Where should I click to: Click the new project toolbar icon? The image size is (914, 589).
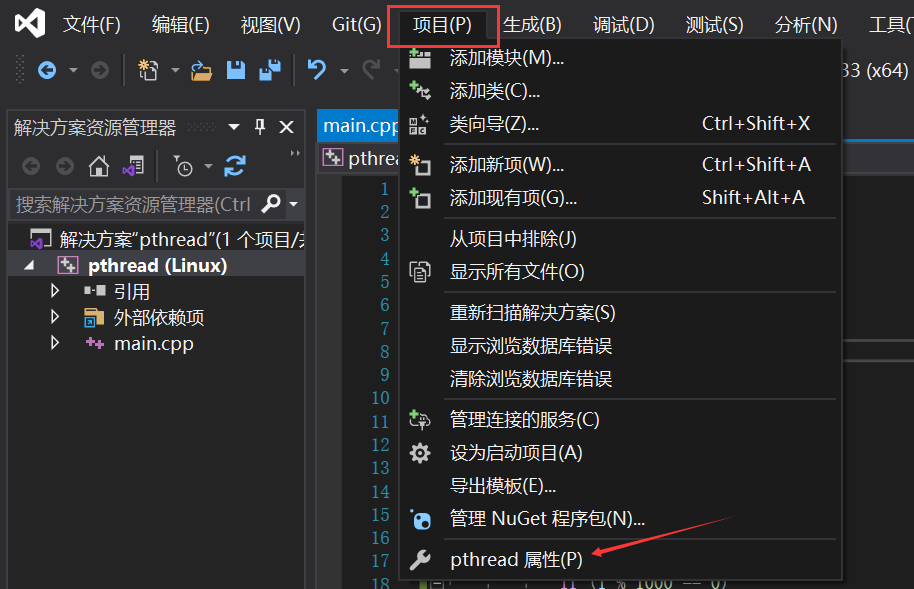pos(147,70)
